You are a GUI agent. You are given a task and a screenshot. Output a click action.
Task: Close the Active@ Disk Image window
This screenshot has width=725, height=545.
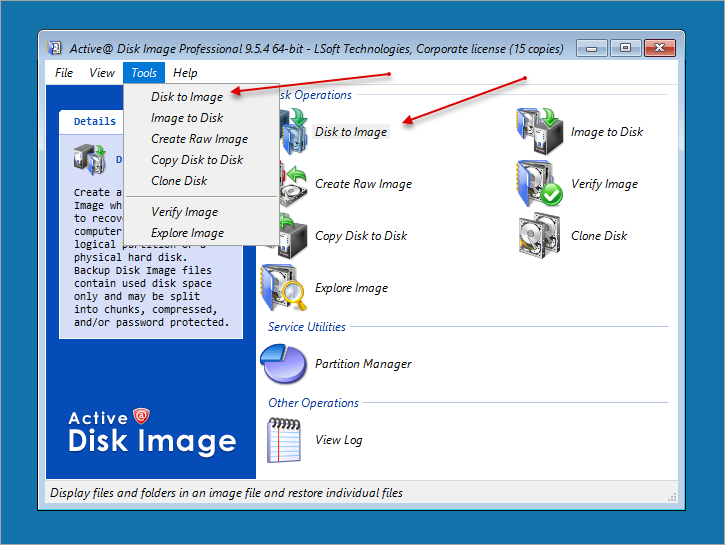pos(660,48)
